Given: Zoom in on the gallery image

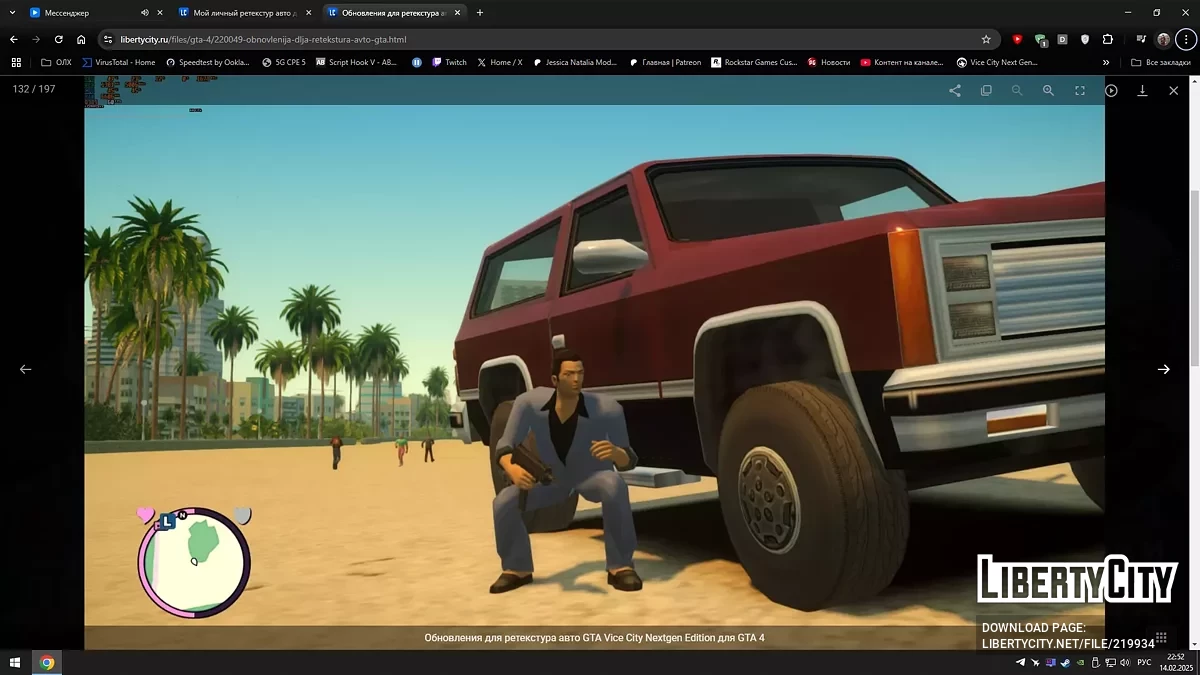Looking at the screenshot, I should pos(1048,90).
